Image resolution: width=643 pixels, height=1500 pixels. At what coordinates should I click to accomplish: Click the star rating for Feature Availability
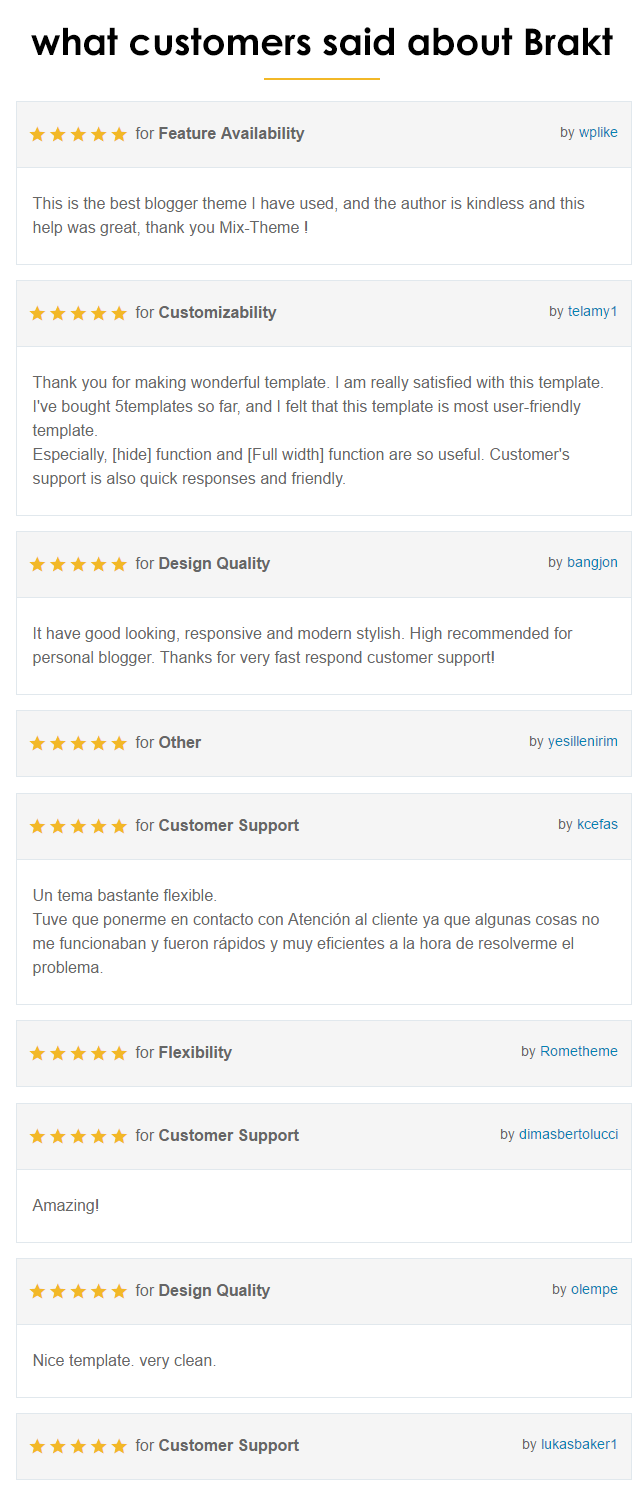pyautogui.click(x=78, y=134)
